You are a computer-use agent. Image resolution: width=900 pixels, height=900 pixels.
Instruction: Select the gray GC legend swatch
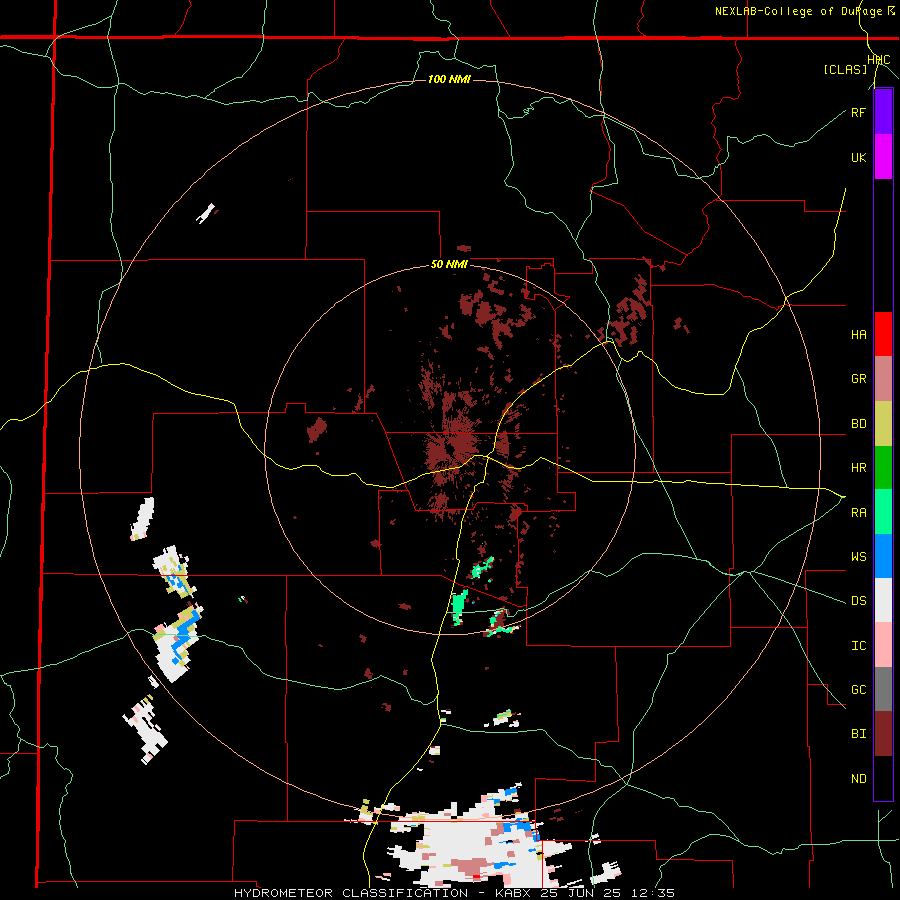point(883,689)
